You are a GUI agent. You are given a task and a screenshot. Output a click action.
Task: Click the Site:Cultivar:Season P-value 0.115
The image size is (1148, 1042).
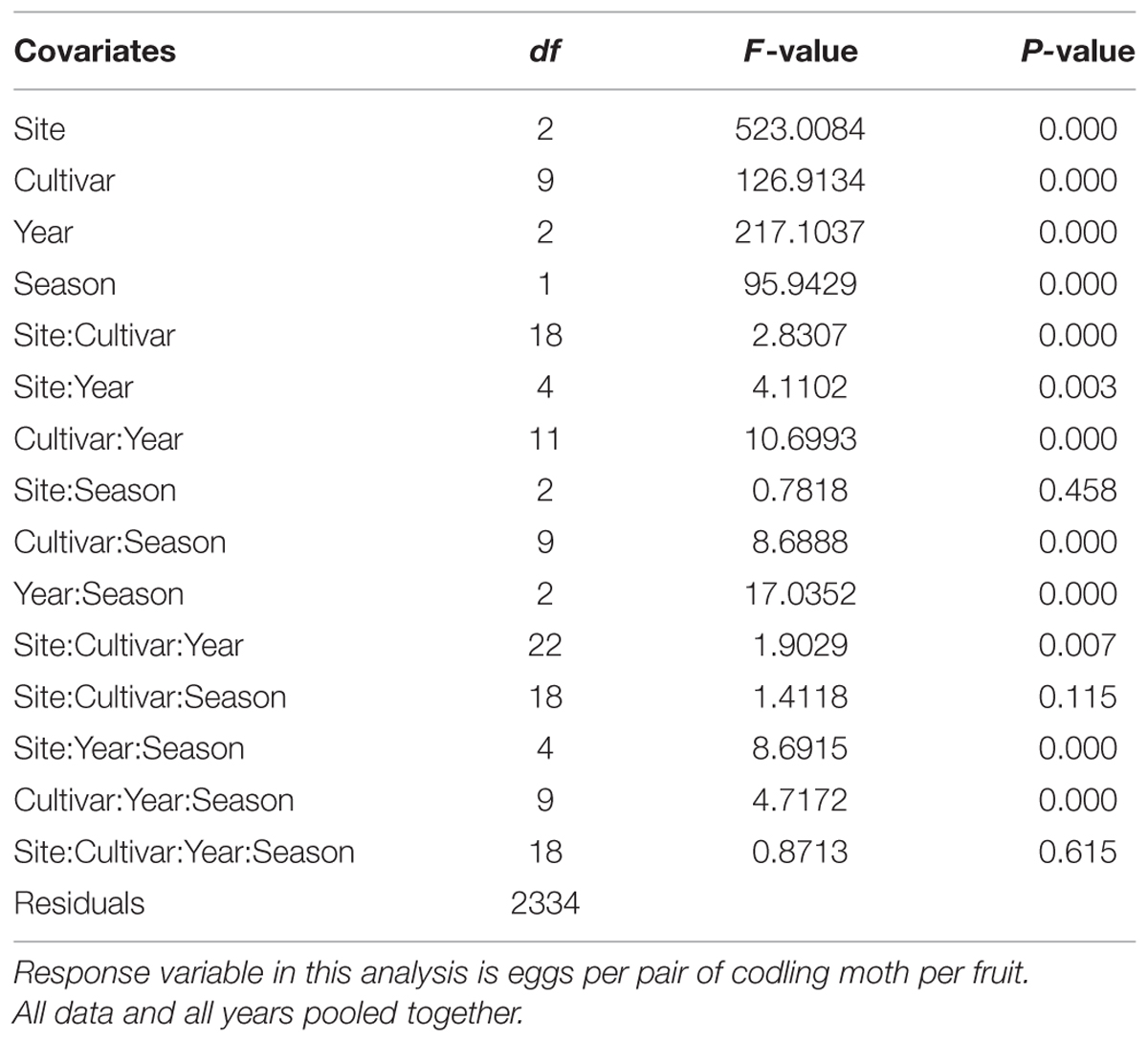point(1077,698)
